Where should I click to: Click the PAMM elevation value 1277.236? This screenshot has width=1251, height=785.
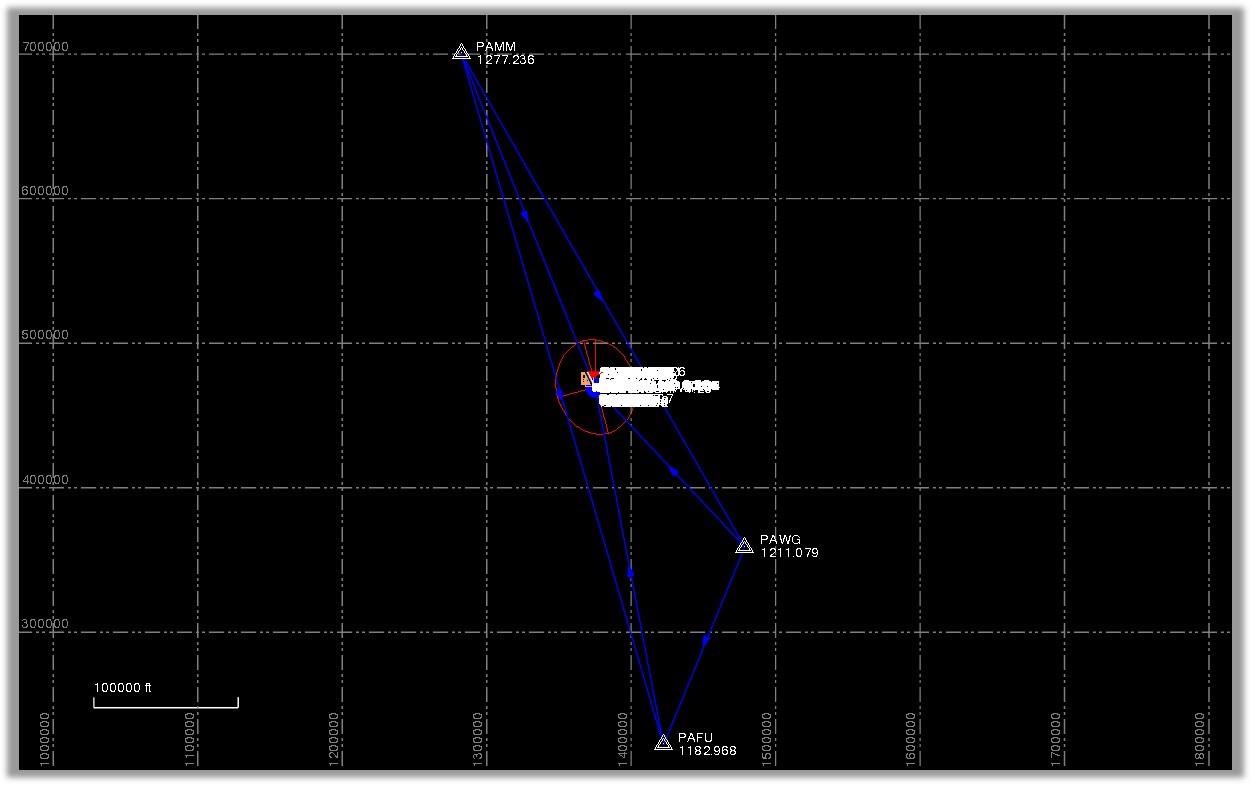click(507, 59)
